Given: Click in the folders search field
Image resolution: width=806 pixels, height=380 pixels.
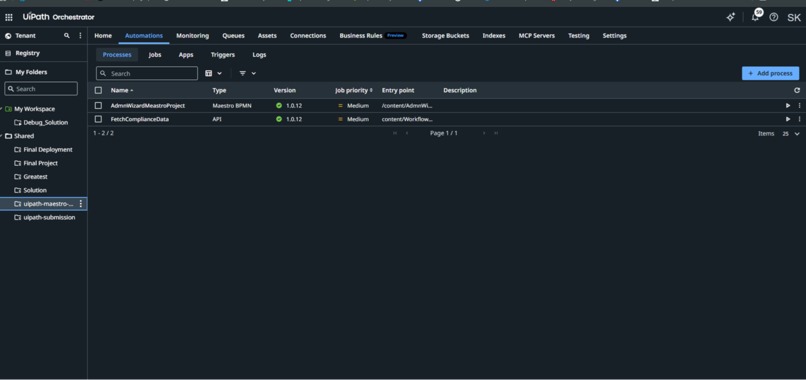Looking at the screenshot, I should (x=41, y=88).
